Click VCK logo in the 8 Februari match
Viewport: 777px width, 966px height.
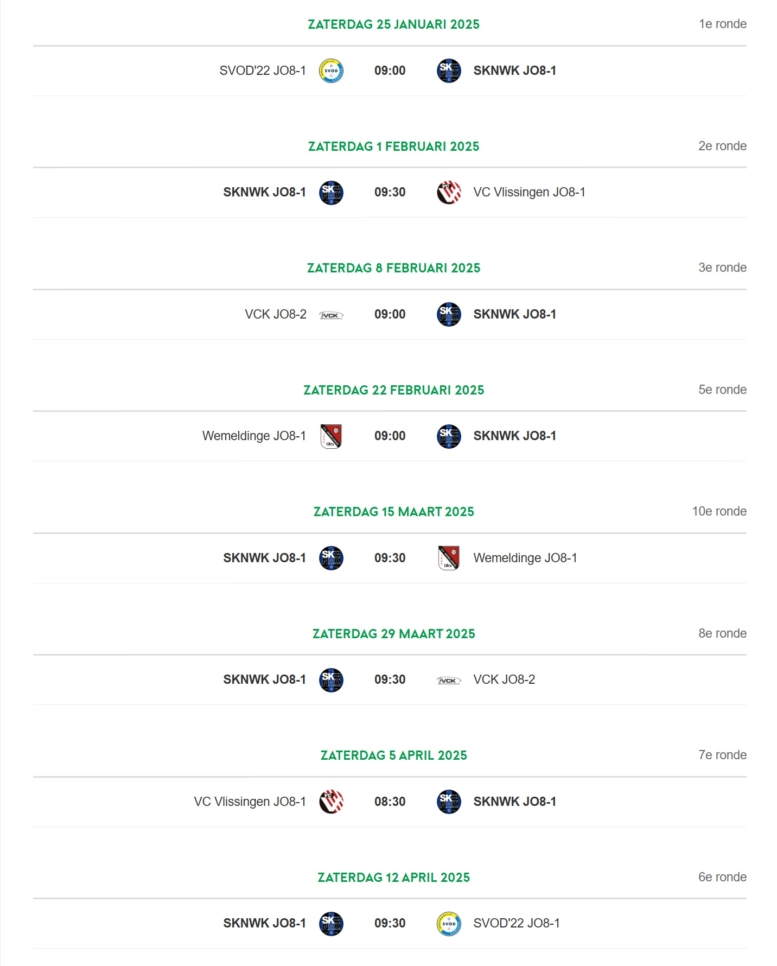pyautogui.click(x=331, y=315)
